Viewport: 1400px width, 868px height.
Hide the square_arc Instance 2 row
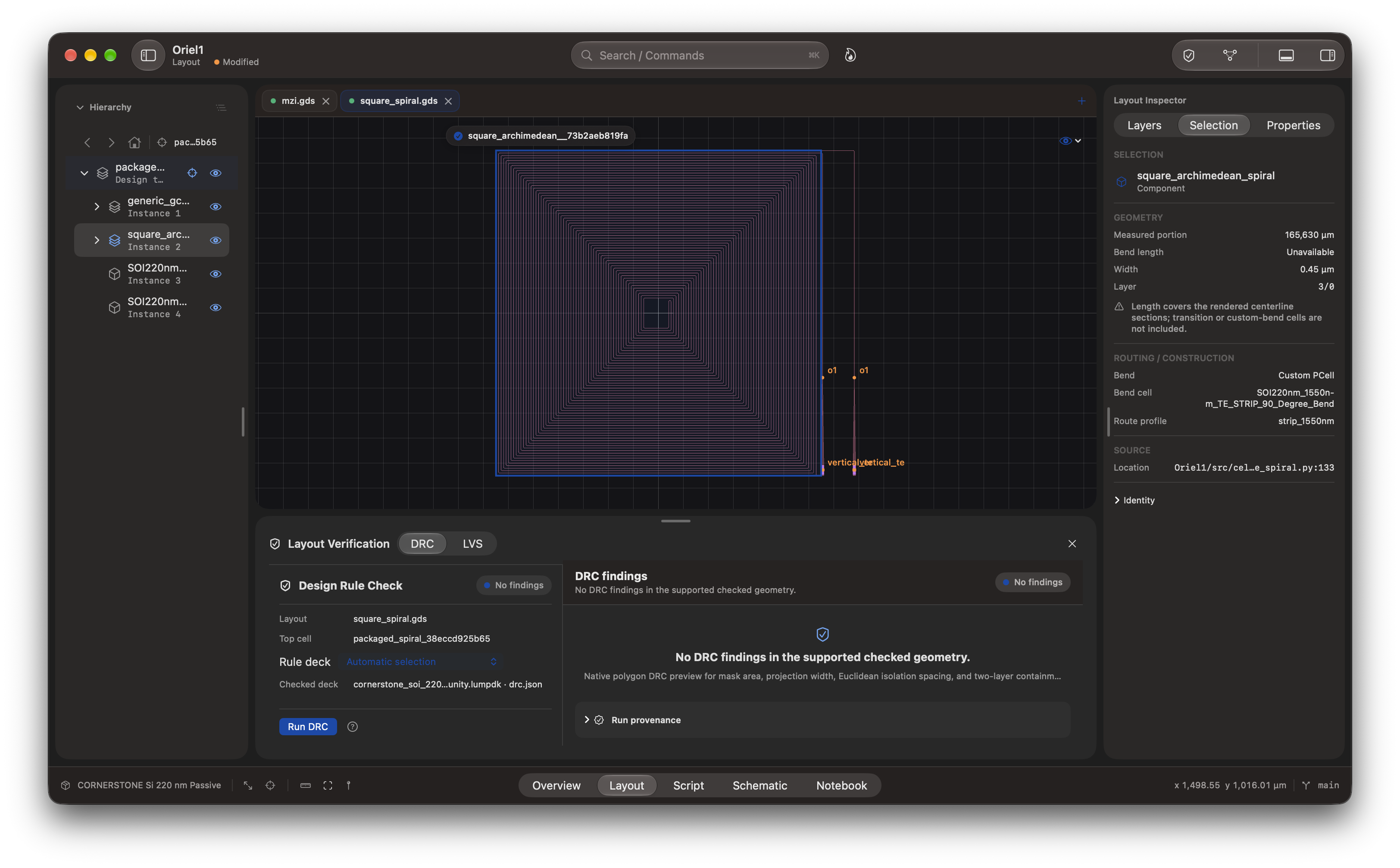coord(216,240)
